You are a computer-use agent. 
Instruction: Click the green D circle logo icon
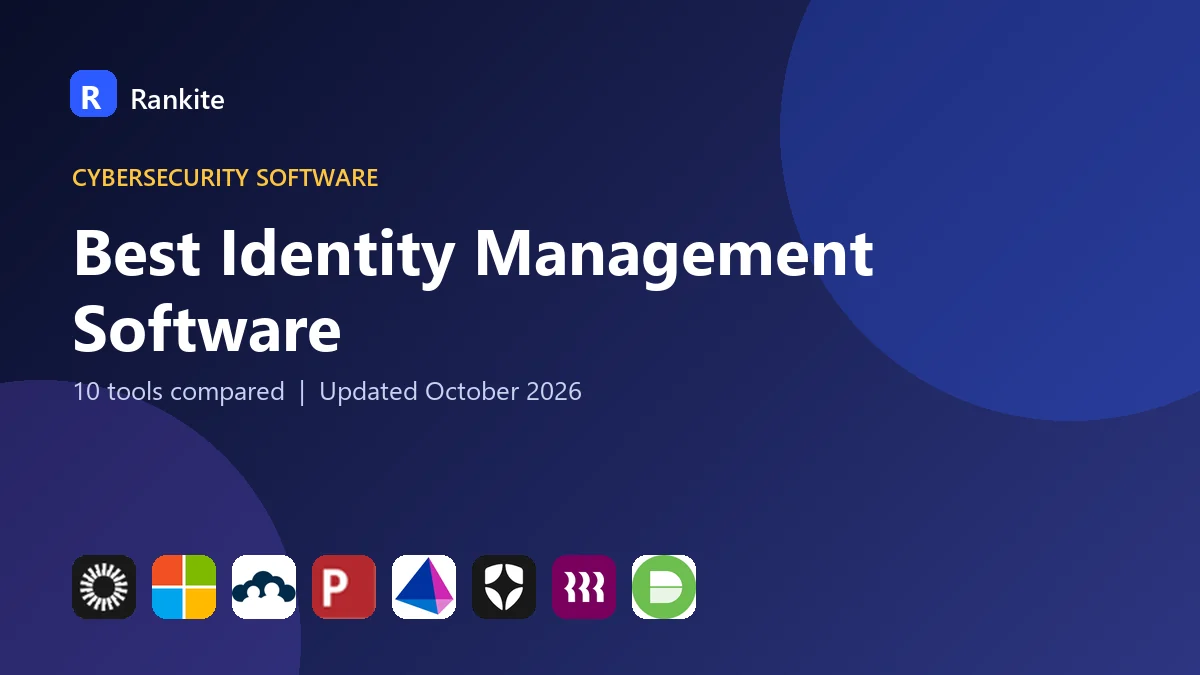point(664,587)
